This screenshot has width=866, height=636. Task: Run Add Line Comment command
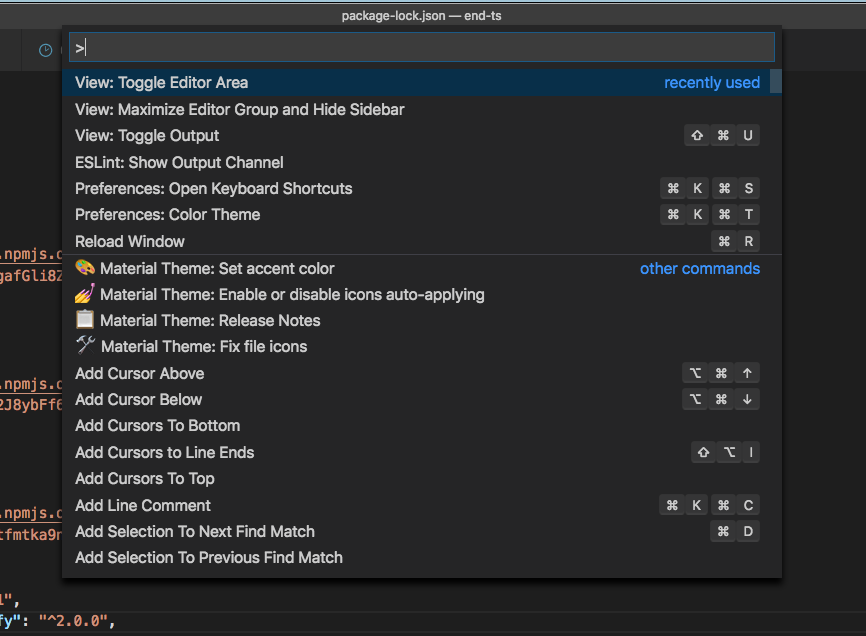point(421,505)
